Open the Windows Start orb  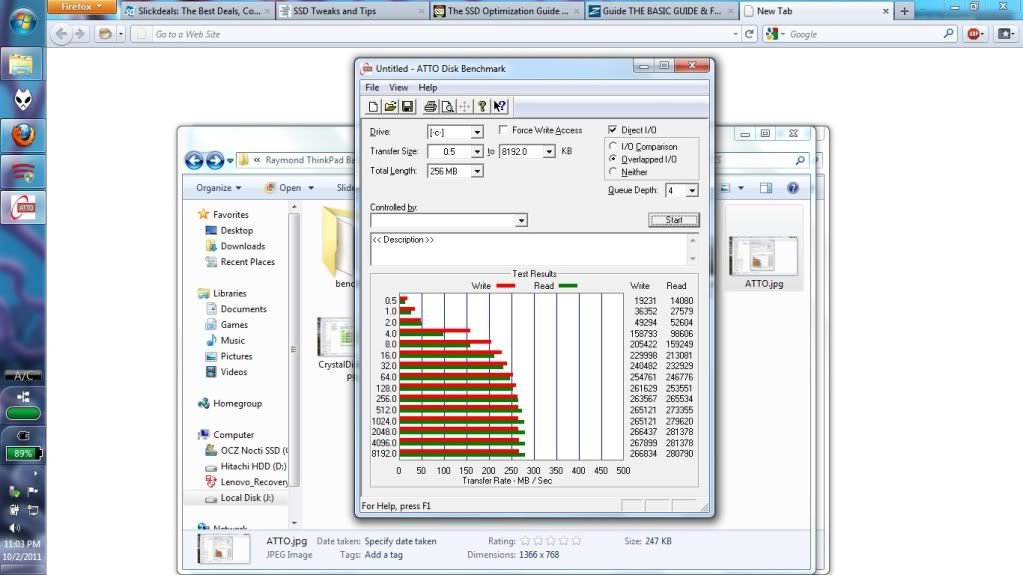coord(23,23)
